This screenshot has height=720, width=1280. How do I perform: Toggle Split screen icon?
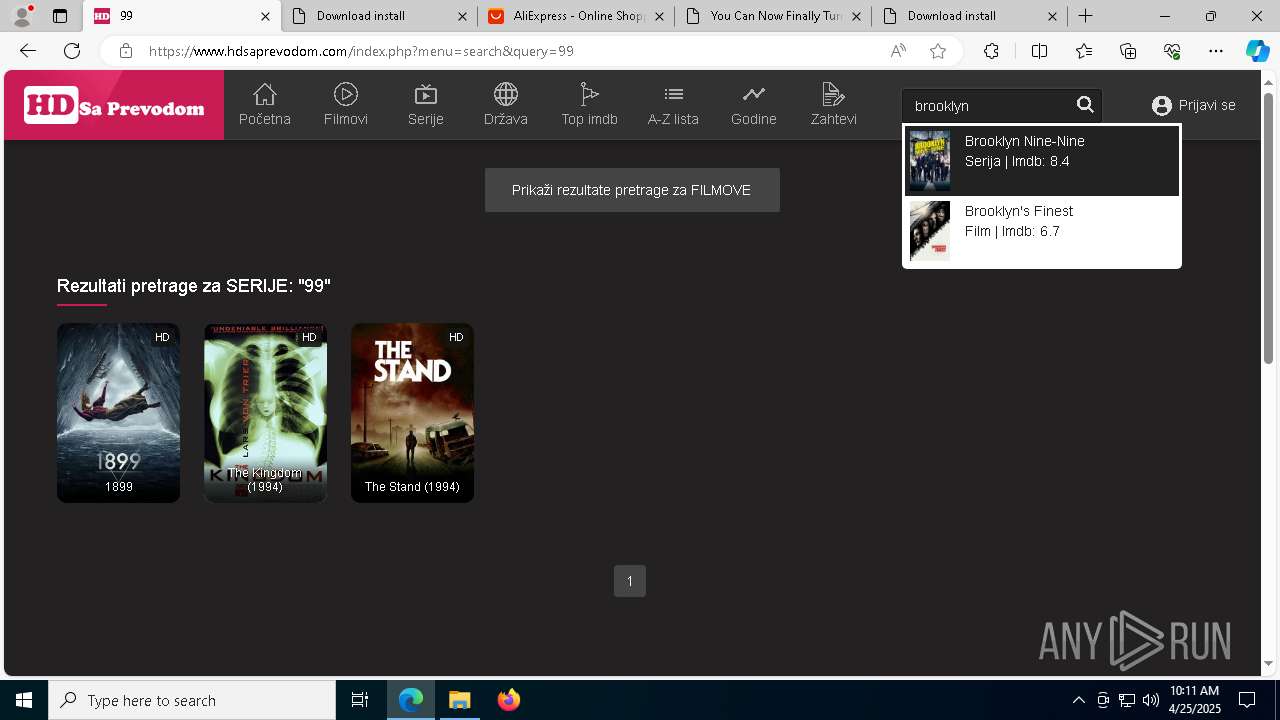1039,51
